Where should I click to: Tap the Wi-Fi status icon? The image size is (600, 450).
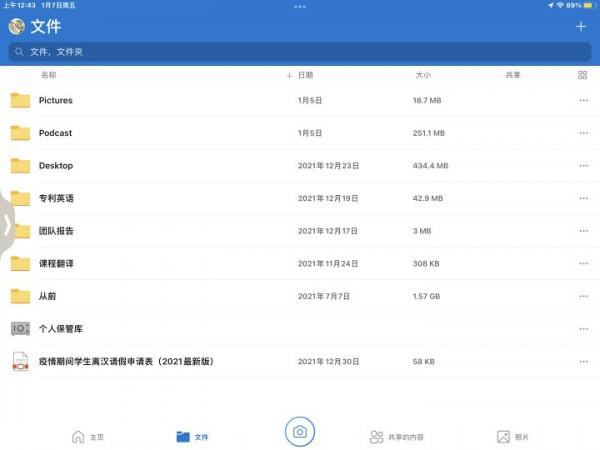click(560, 5)
